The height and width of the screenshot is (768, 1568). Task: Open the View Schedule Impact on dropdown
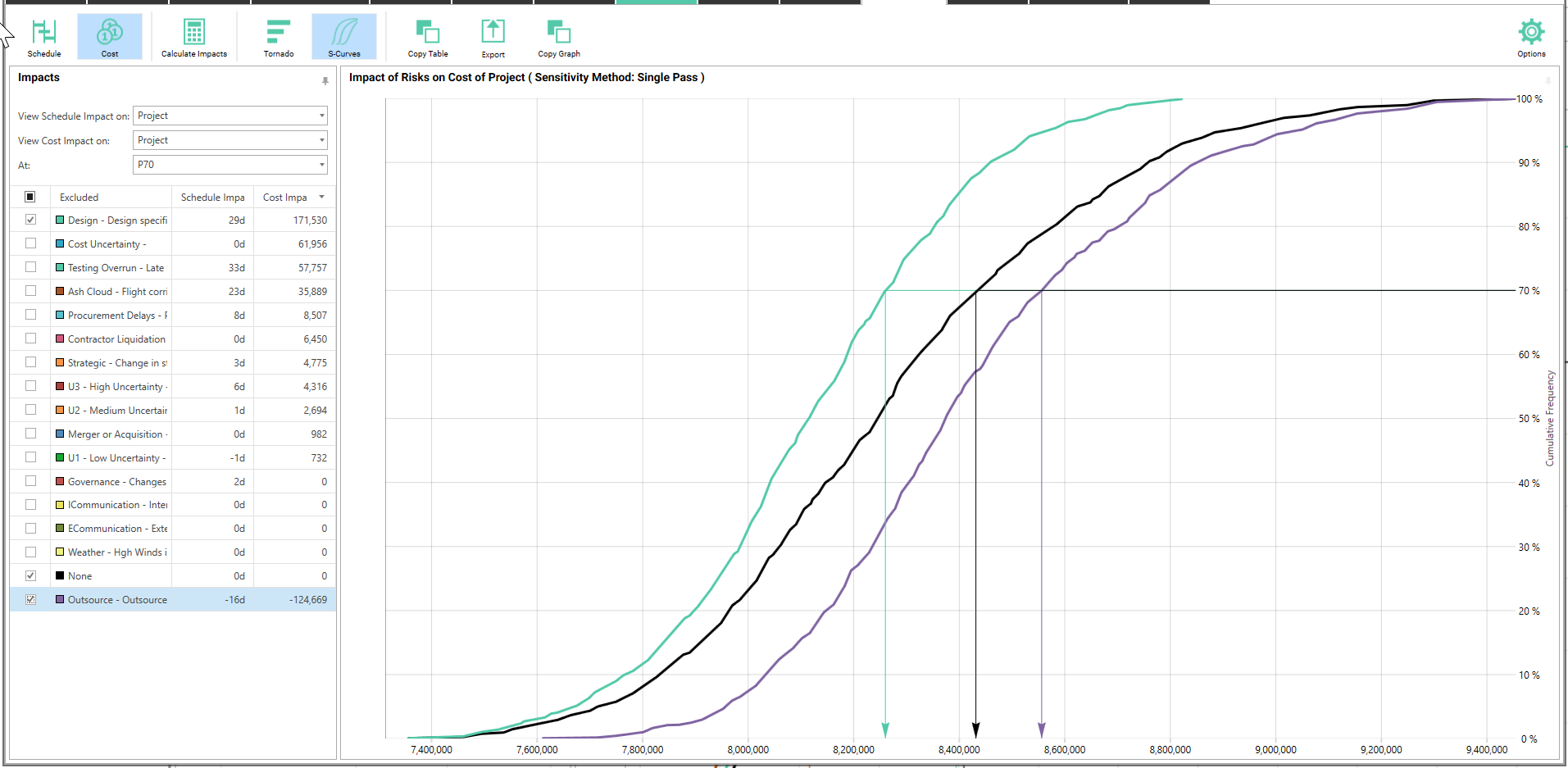coord(230,116)
